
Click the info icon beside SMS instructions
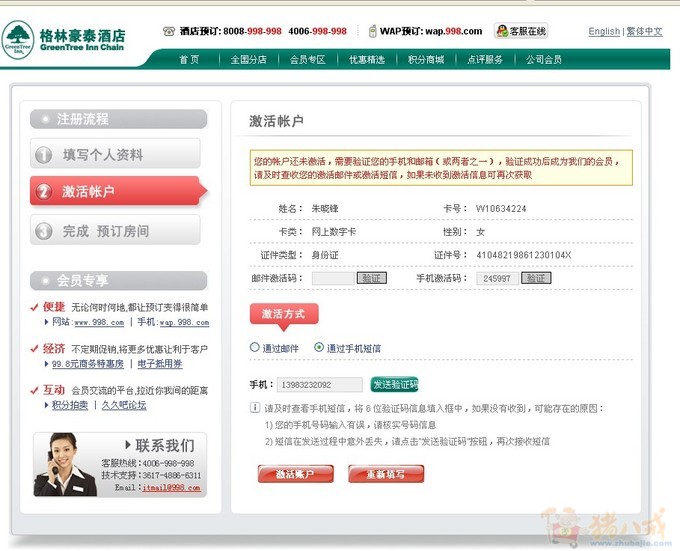click(255, 408)
